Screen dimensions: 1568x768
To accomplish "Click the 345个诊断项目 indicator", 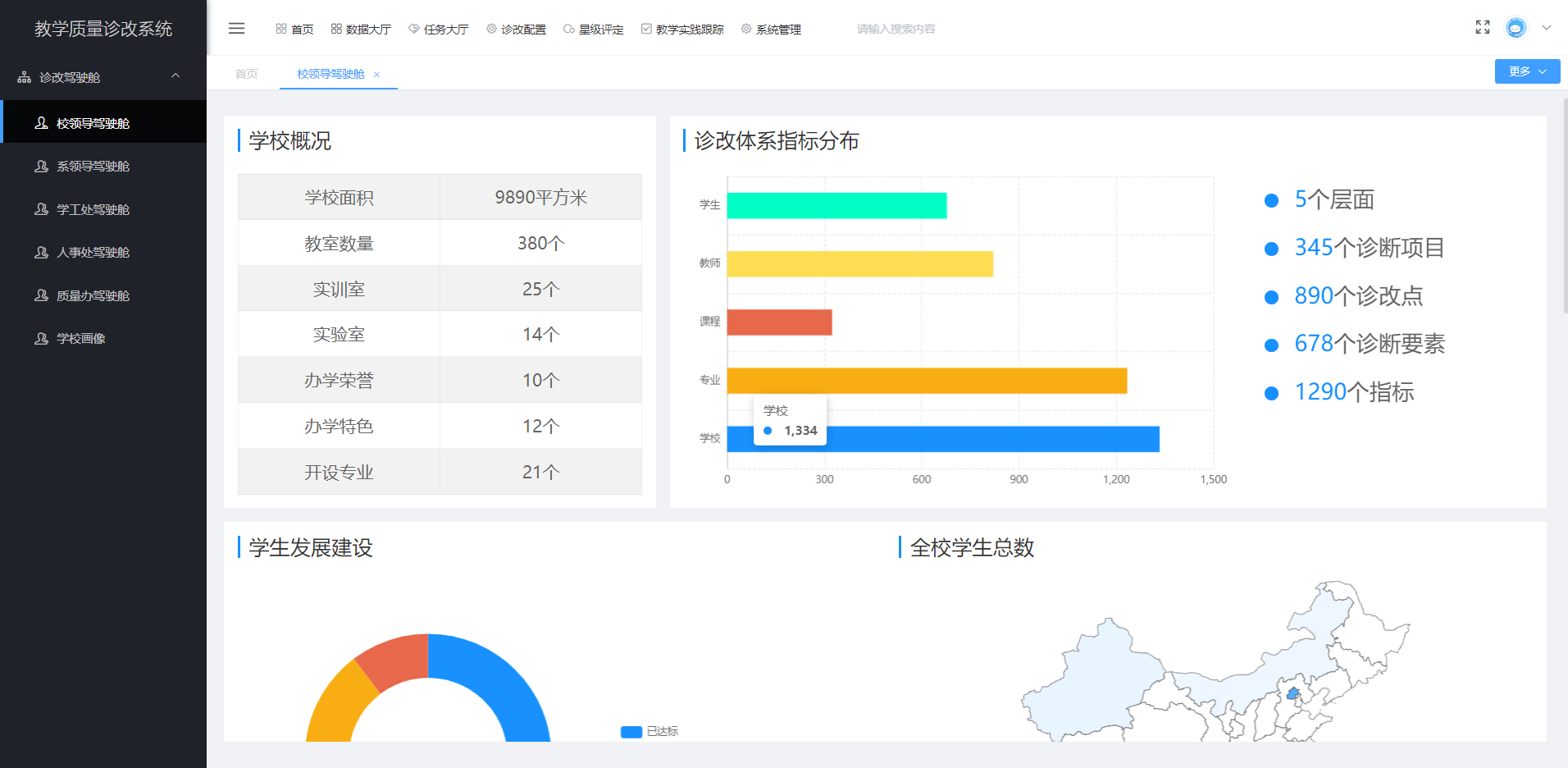I will click(x=1369, y=248).
